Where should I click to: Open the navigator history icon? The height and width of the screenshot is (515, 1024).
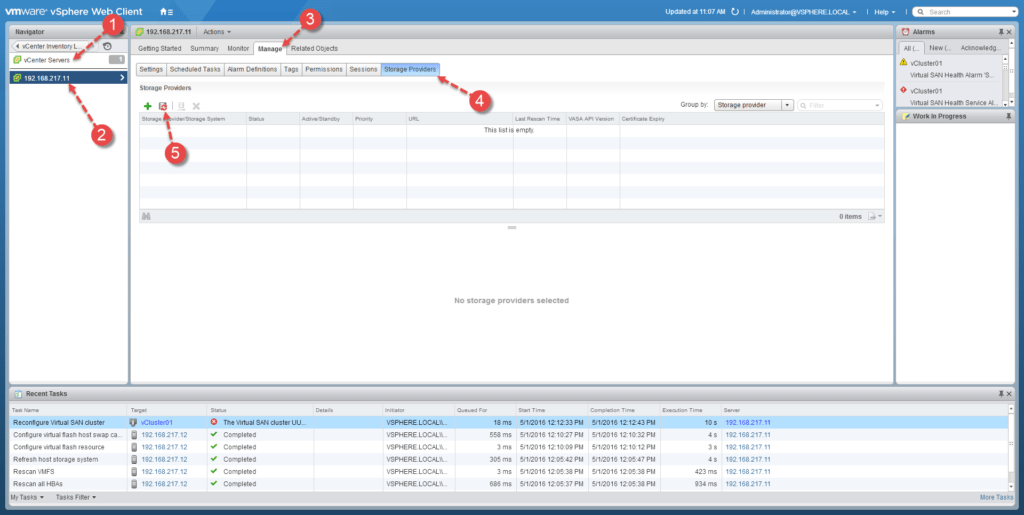tap(107, 46)
